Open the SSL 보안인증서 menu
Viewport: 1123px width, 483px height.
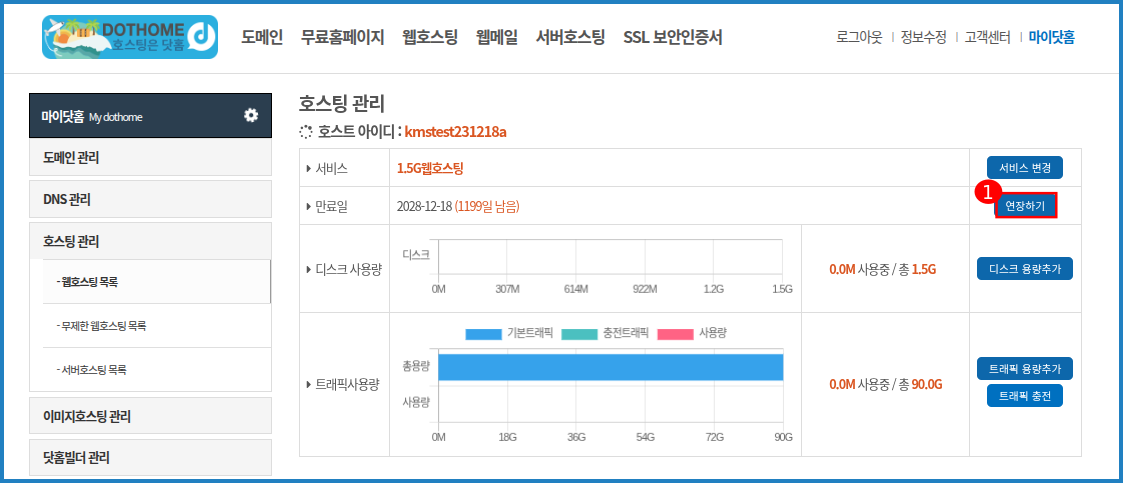(672, 38)
